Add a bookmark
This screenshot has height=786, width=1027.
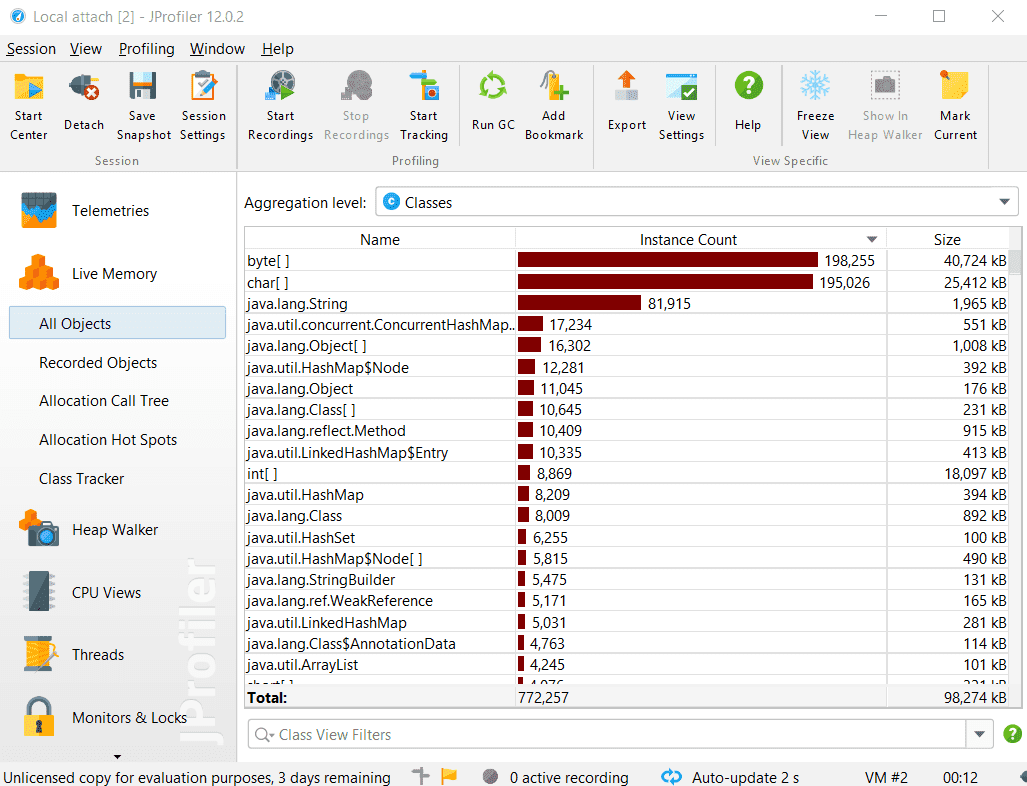554,106
